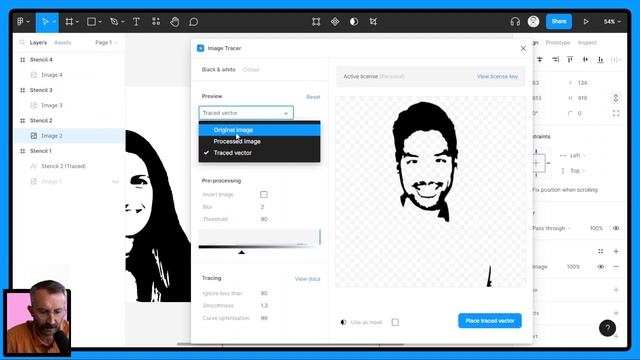640x360 pixels.
Task: Click the align top icon
Action: (x=570, y=60)
